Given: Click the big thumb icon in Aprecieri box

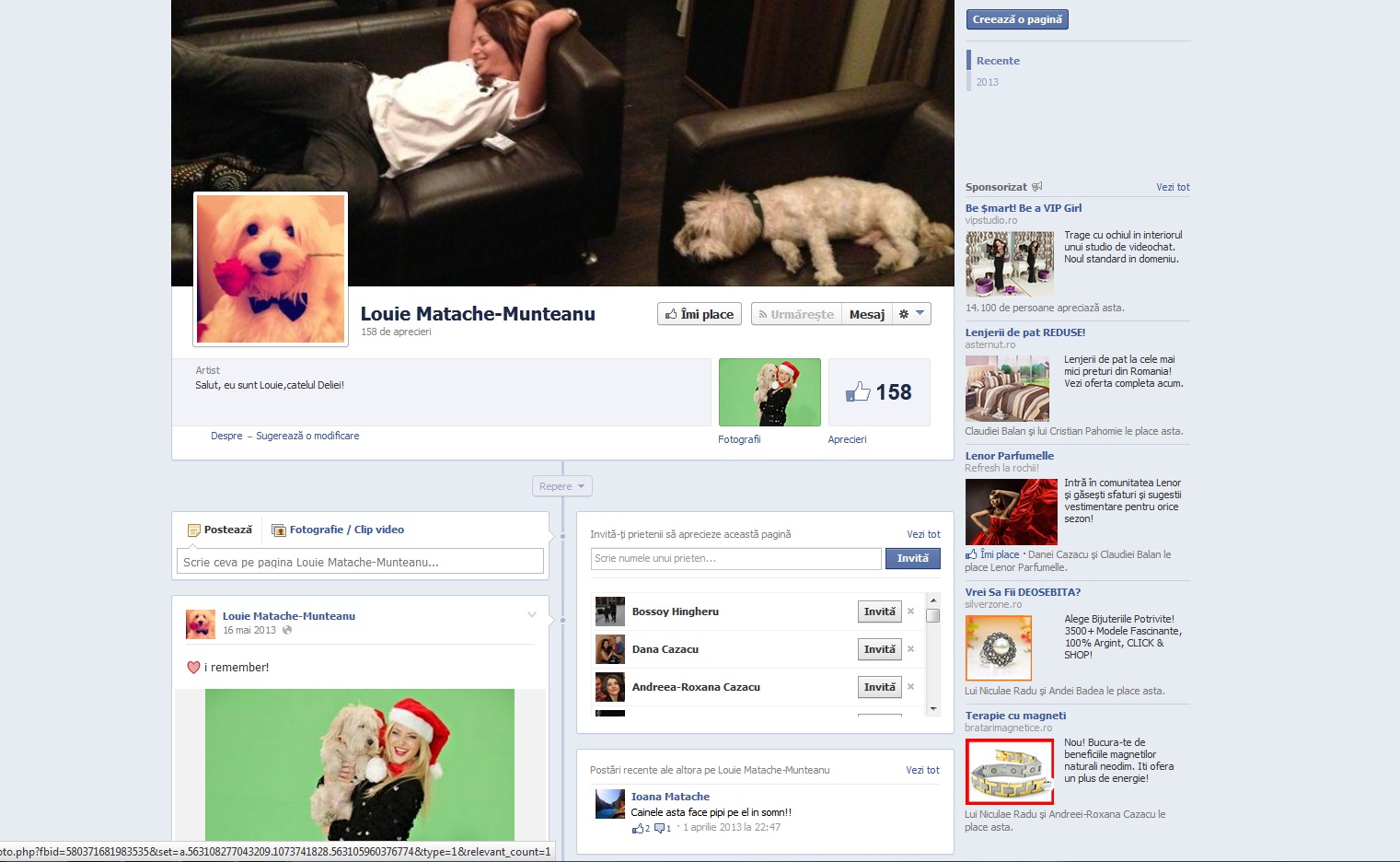Looking at the screenshot, I should coord(857,391).
